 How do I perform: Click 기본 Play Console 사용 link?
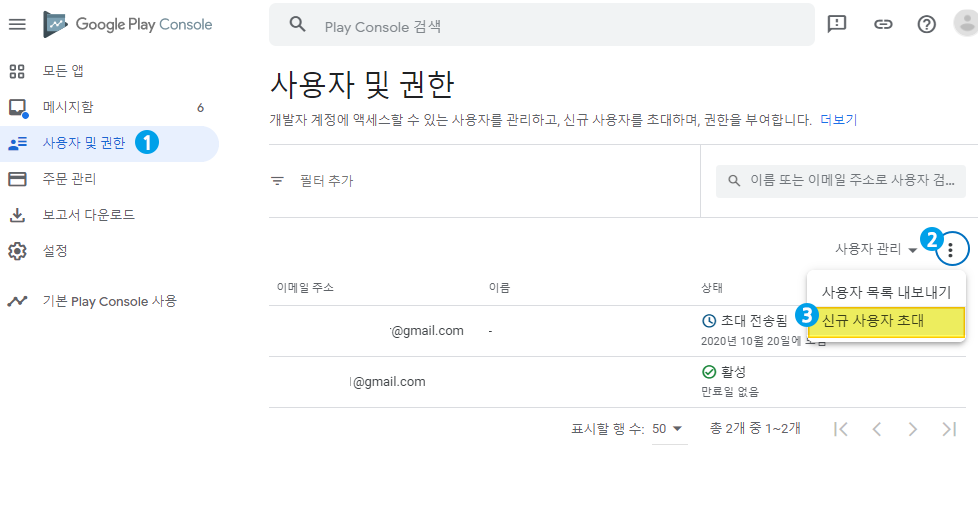pyautogui.click(x=109, y=301)
